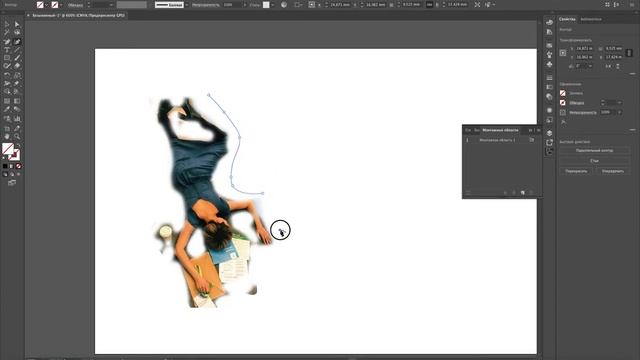Open the Непрозрачность link in Properties
Viewport: 640px width, 360px height.
pos(583,112)
